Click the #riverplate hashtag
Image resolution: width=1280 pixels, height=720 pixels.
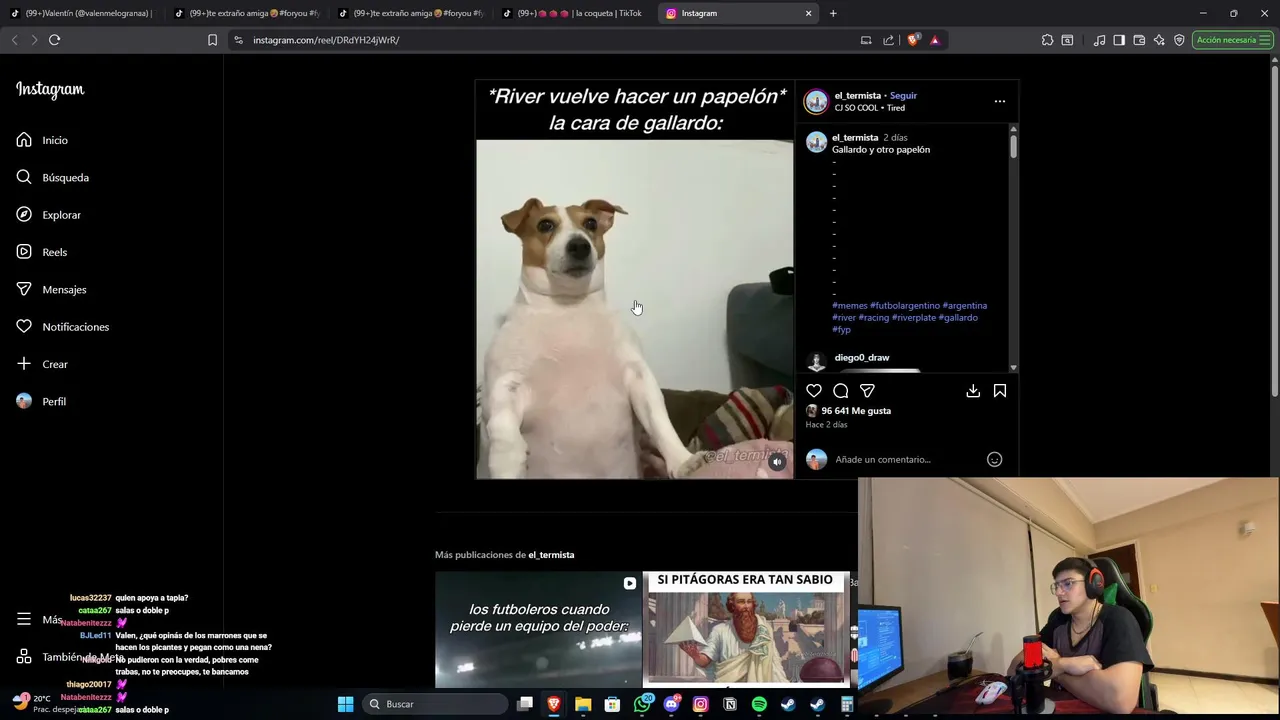(914, 318)
